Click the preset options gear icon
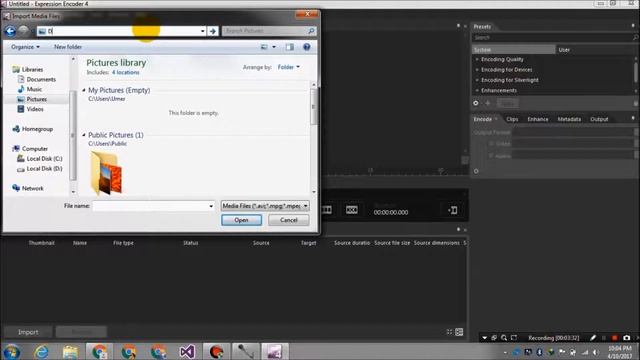The width and height of the screenshot is (640, 360). point(476,103)
